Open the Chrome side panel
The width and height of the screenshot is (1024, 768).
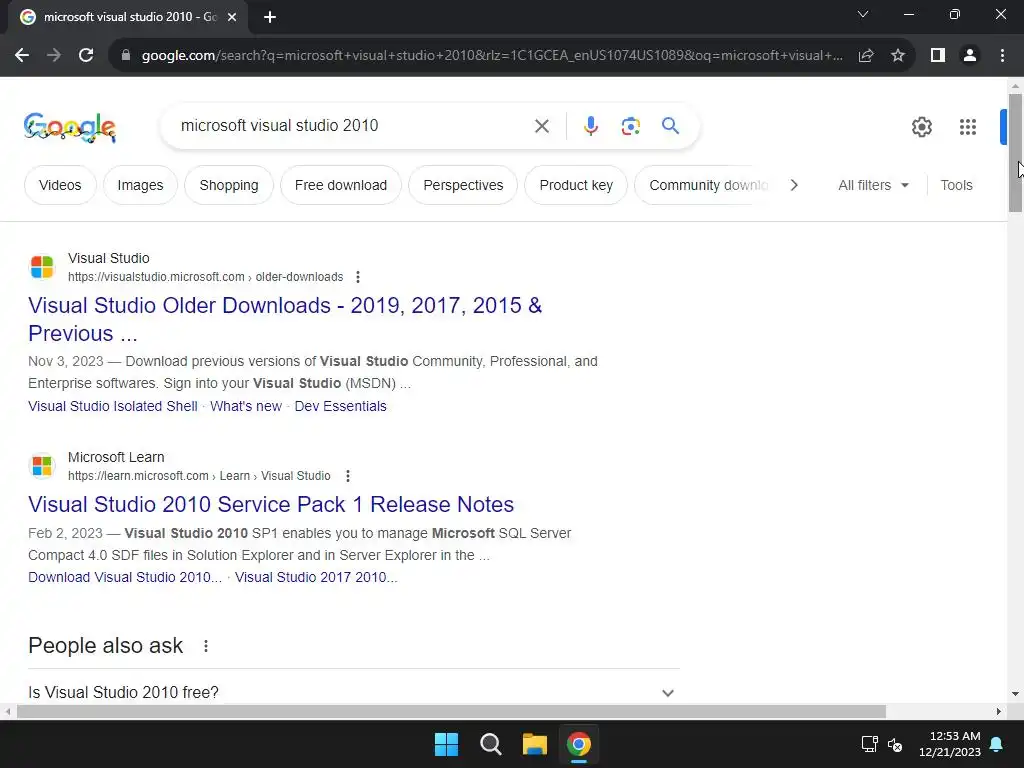938,56
